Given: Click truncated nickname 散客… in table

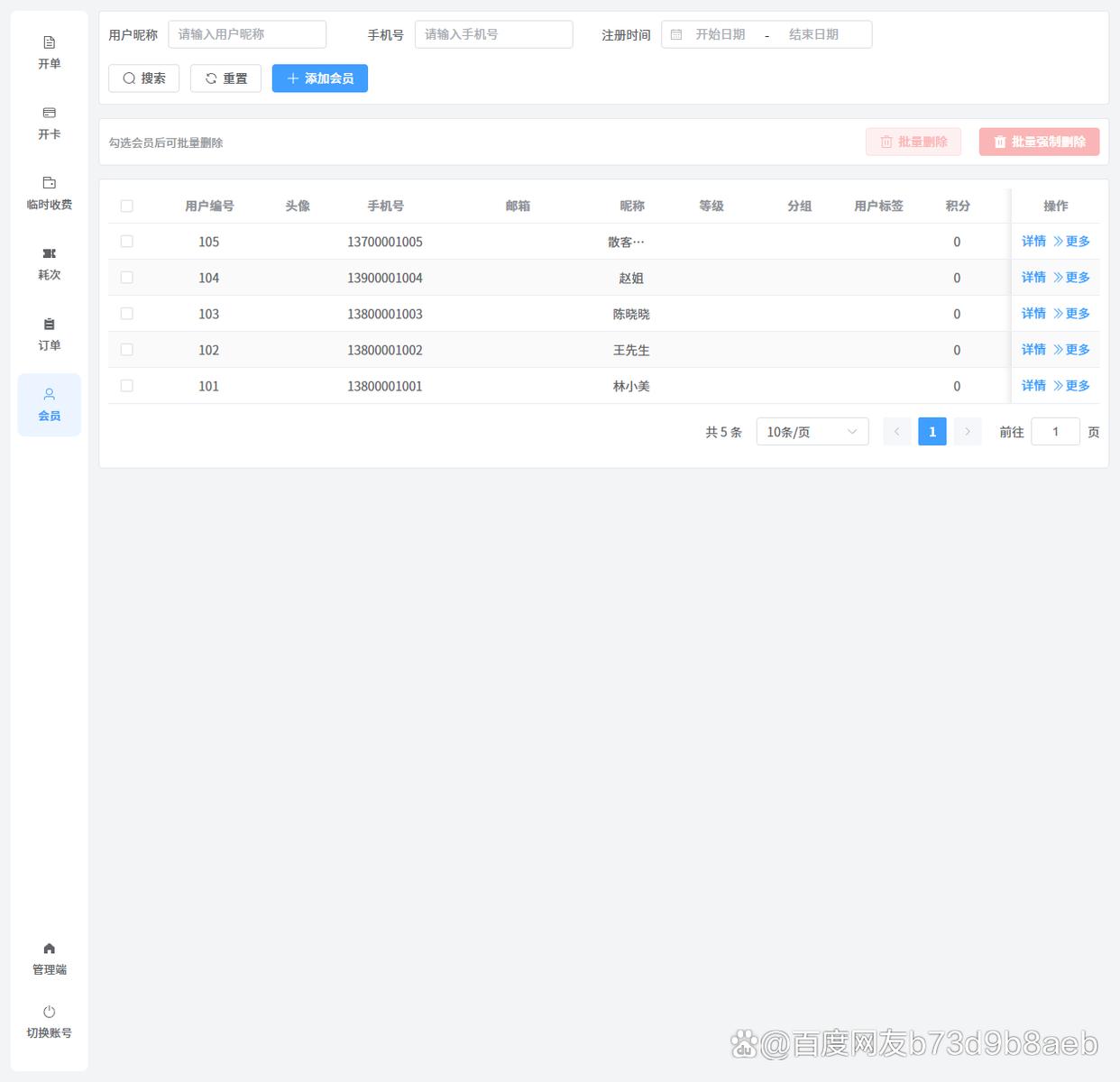Looking at the screenshot, I should (x=627, y=242).
